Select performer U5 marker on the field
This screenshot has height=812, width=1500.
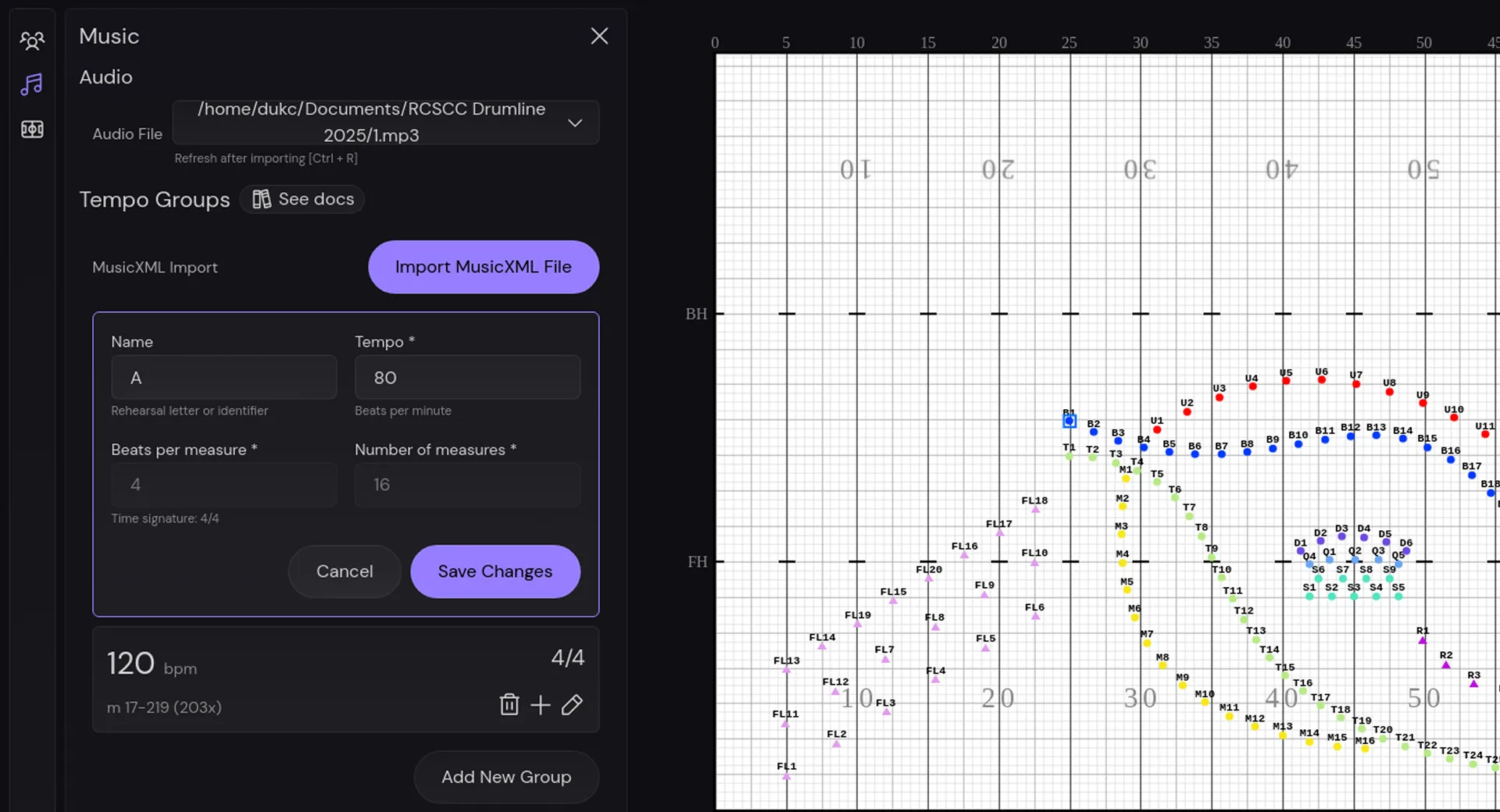tap(1287, 382)
